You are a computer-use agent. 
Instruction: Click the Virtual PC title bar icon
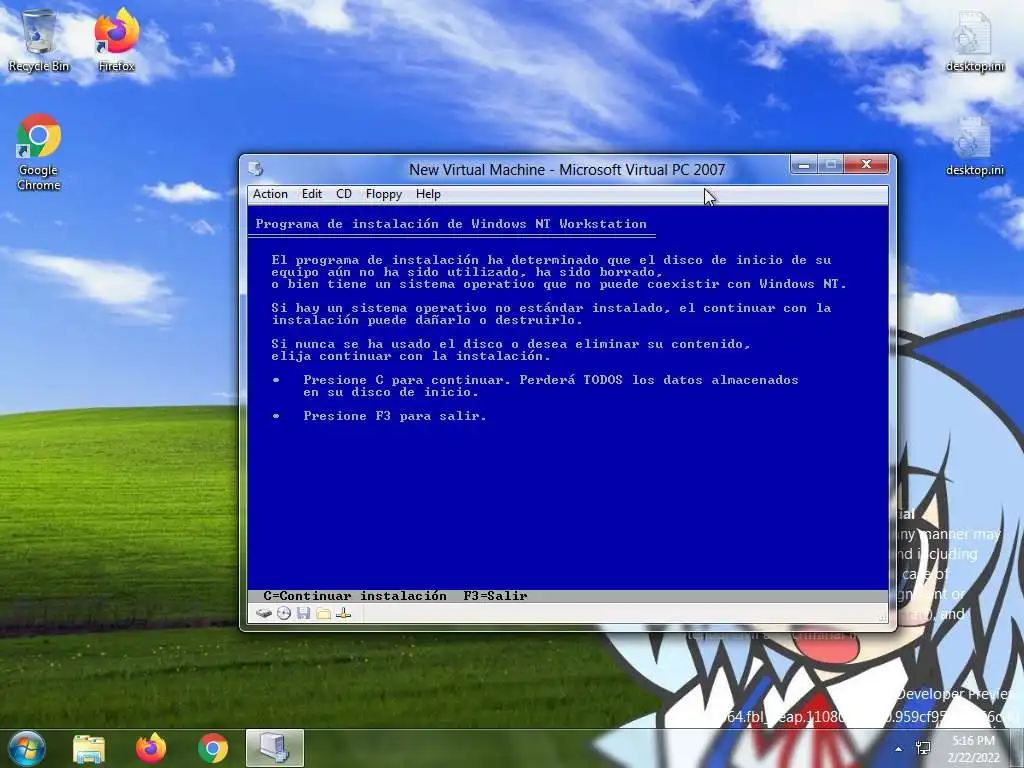(x=256, y=169)
